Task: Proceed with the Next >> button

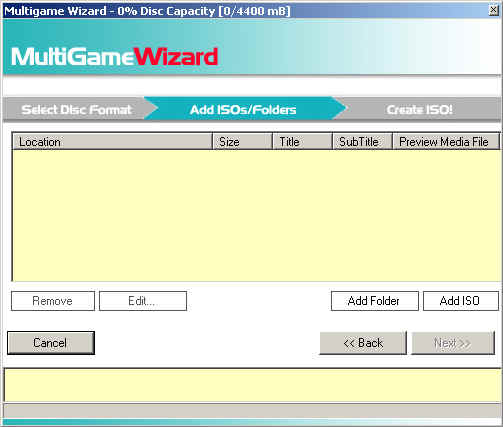Action: pyautogui.click(x=453, y=343)
